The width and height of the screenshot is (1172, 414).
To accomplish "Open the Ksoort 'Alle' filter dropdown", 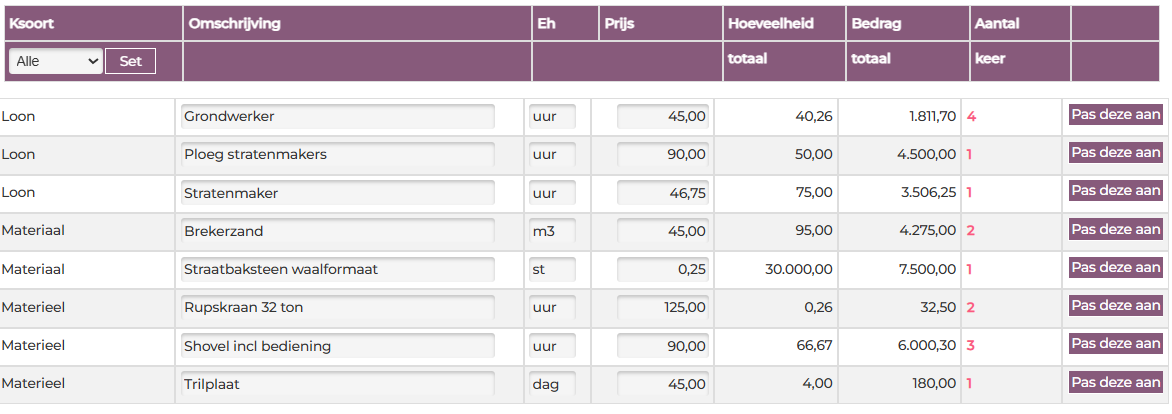I will [x=56, y=61].
